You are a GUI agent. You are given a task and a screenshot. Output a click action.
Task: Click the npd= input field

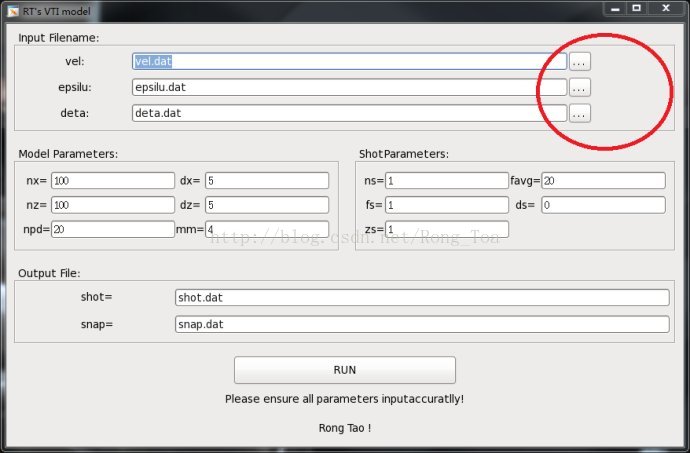(113, 229)
